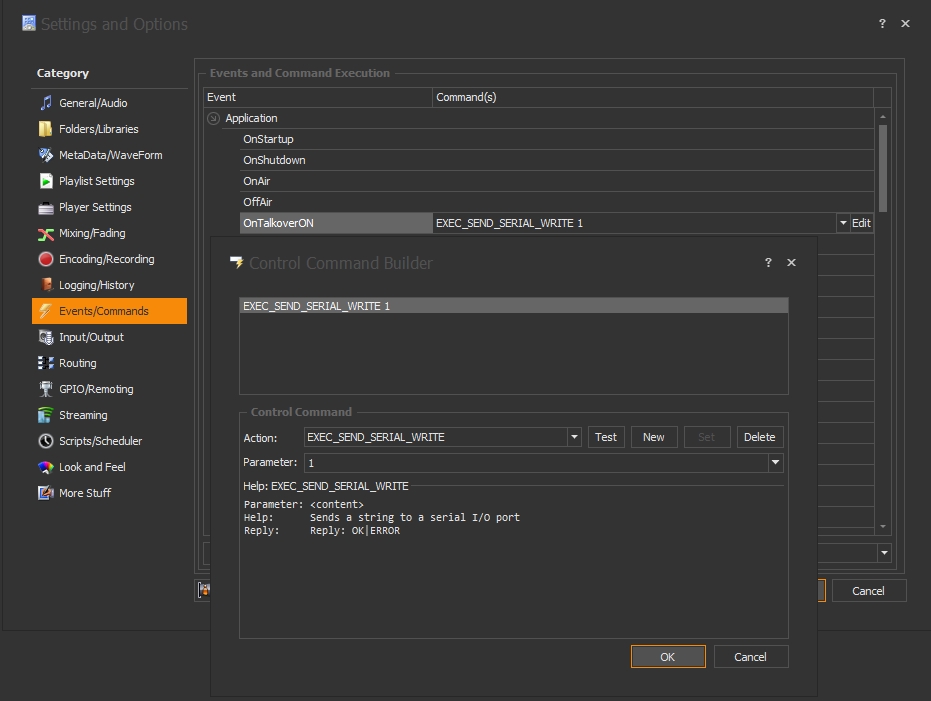Open the OnTalkoverON command dropdown arrow
The image size is (931, 701).
pyautogui.click(x=842, y=223)
